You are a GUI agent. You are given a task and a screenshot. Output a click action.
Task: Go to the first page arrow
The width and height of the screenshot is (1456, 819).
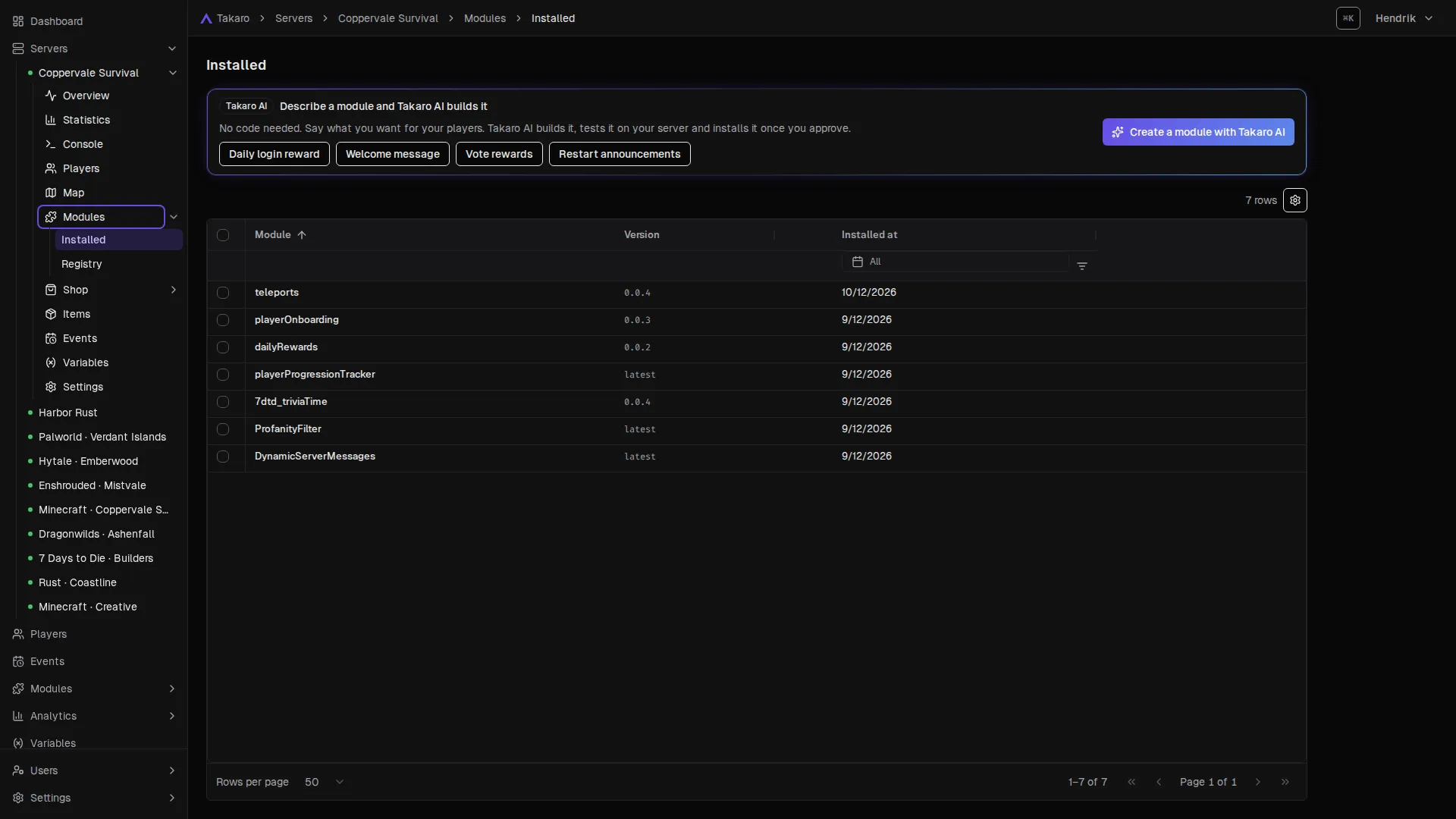1131,782
